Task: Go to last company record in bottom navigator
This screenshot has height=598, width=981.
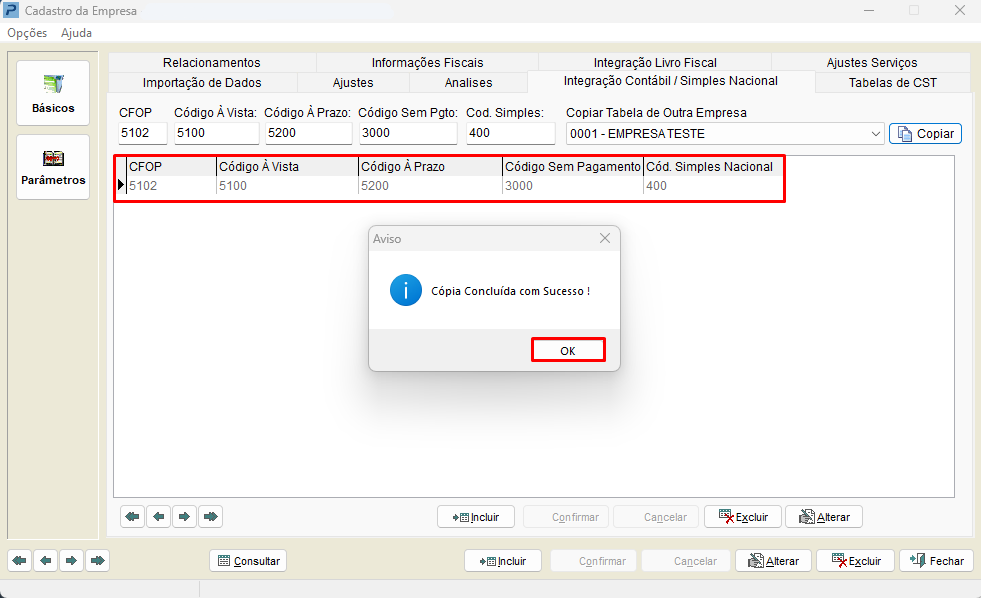Action: 98,560
